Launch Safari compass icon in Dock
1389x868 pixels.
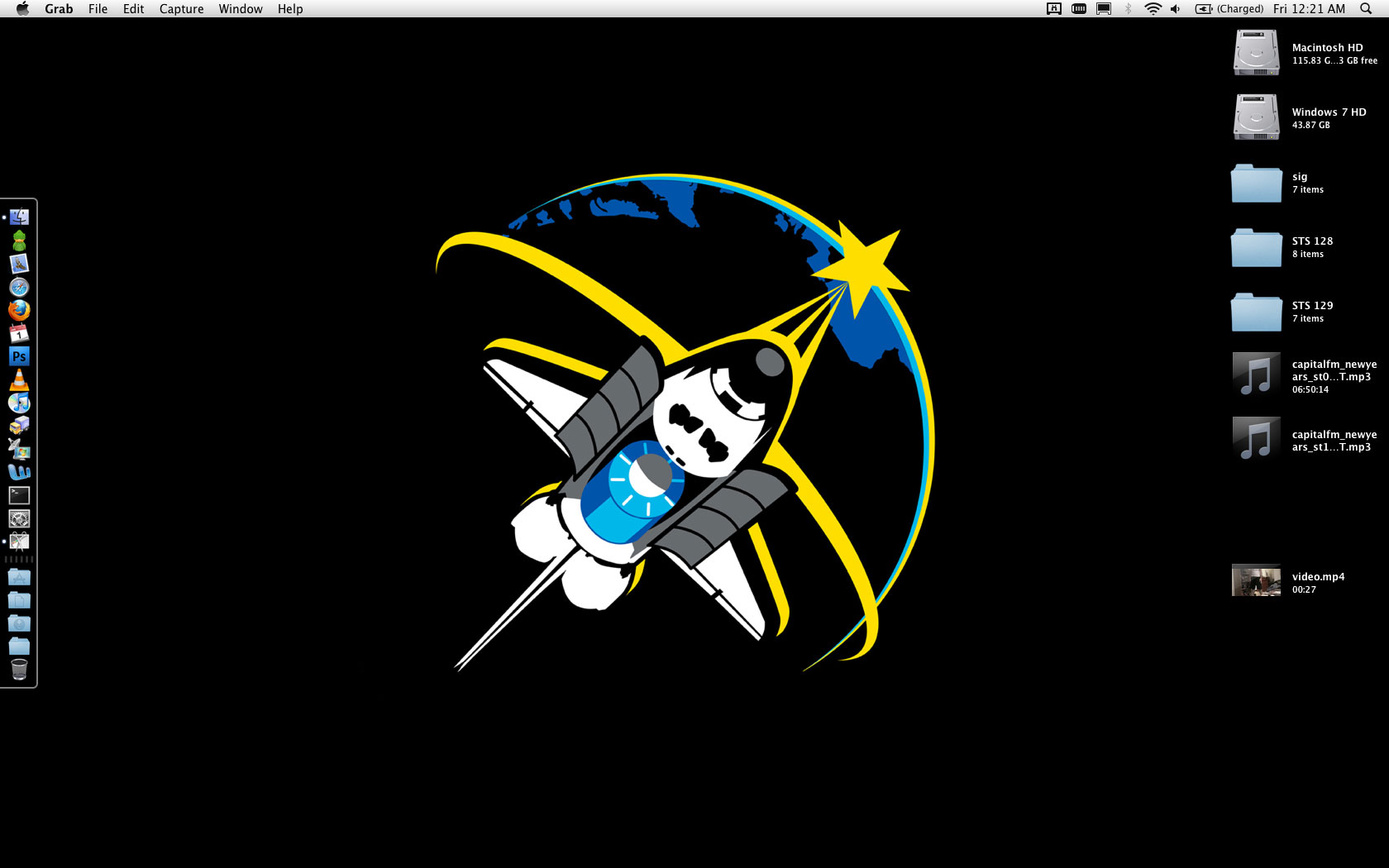[19, 287]
